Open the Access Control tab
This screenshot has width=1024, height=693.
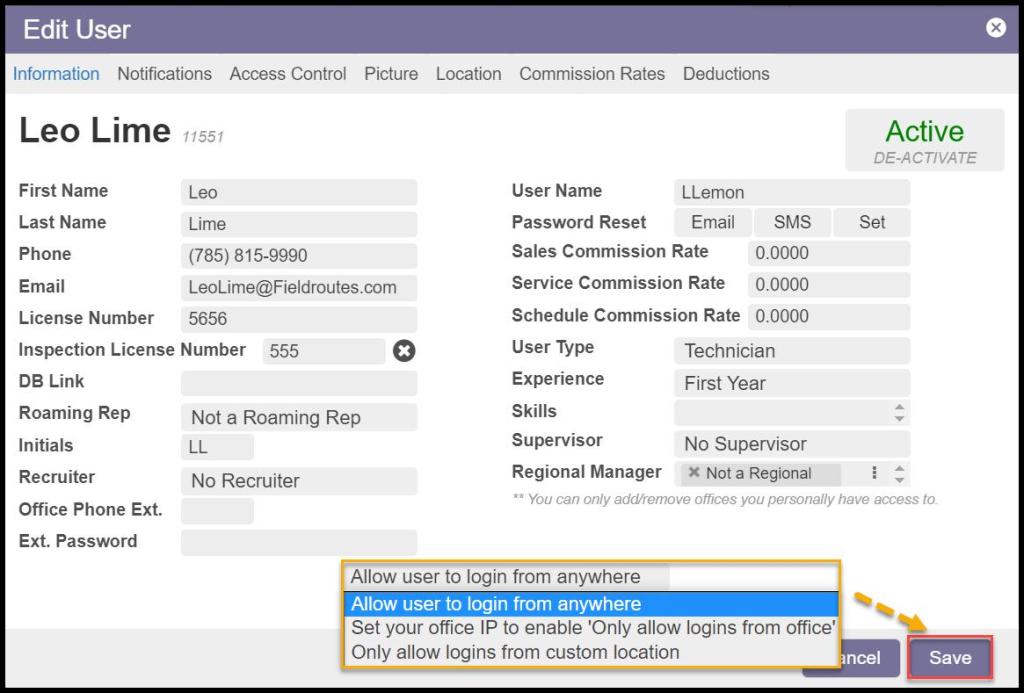(288, 74)
